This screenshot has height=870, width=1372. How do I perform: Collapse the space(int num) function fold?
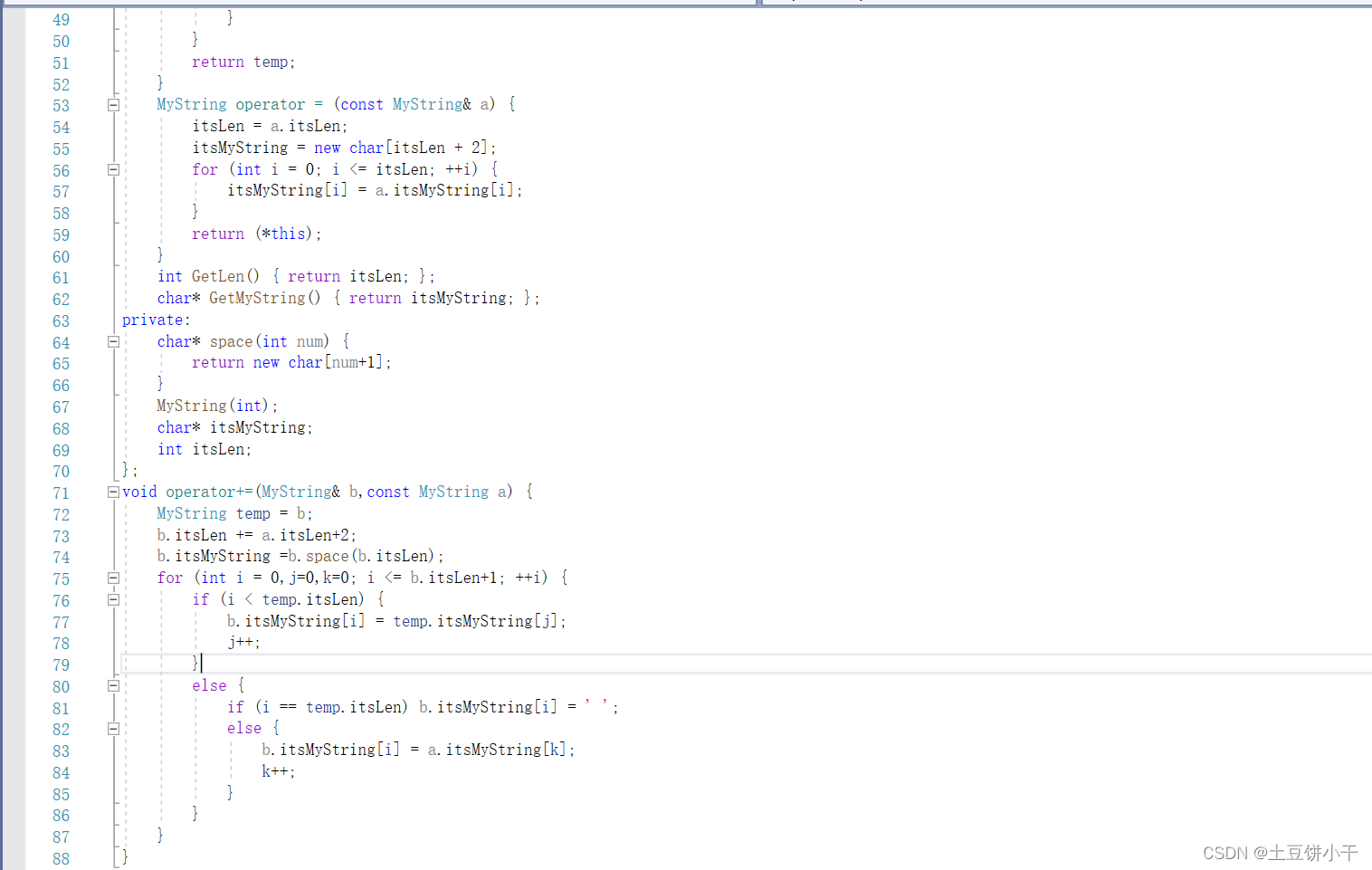pyautogui.click(x=113, y=341)
